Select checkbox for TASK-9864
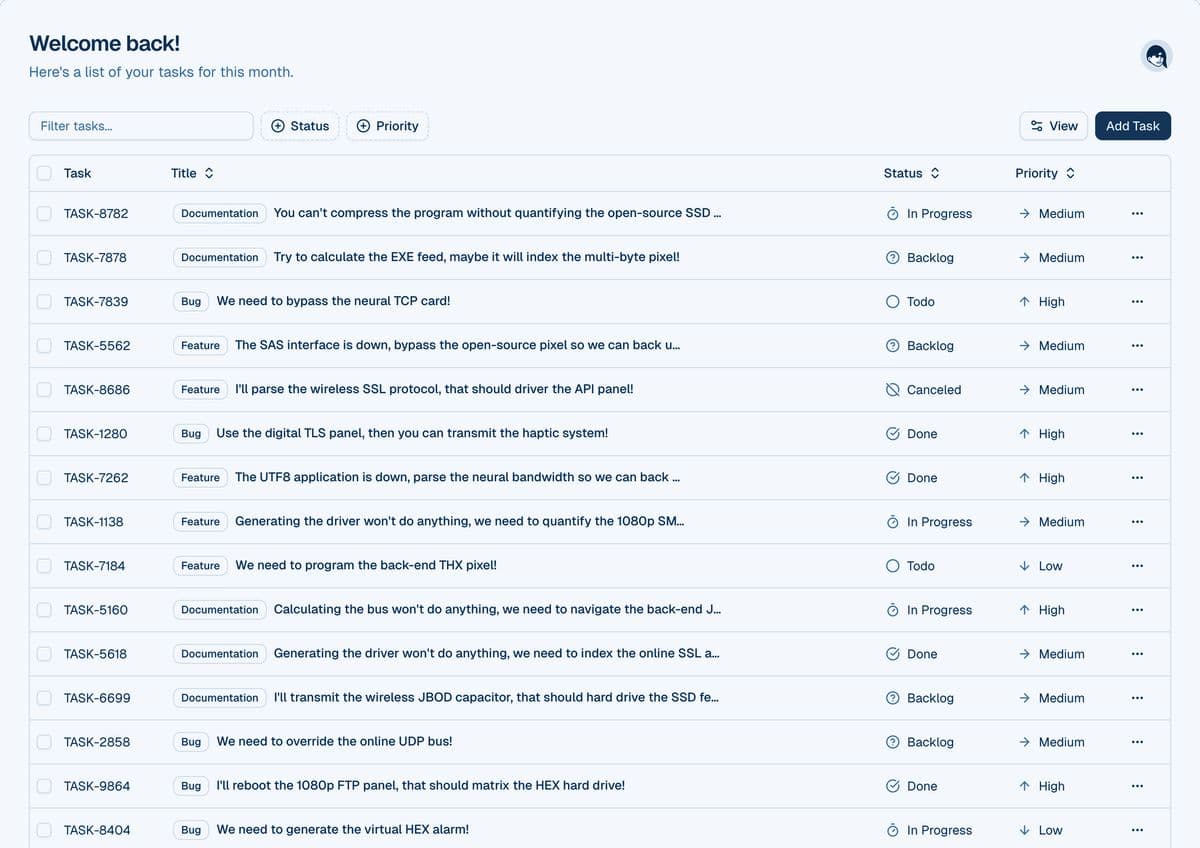1200x848 pixels. coord(44,785)
